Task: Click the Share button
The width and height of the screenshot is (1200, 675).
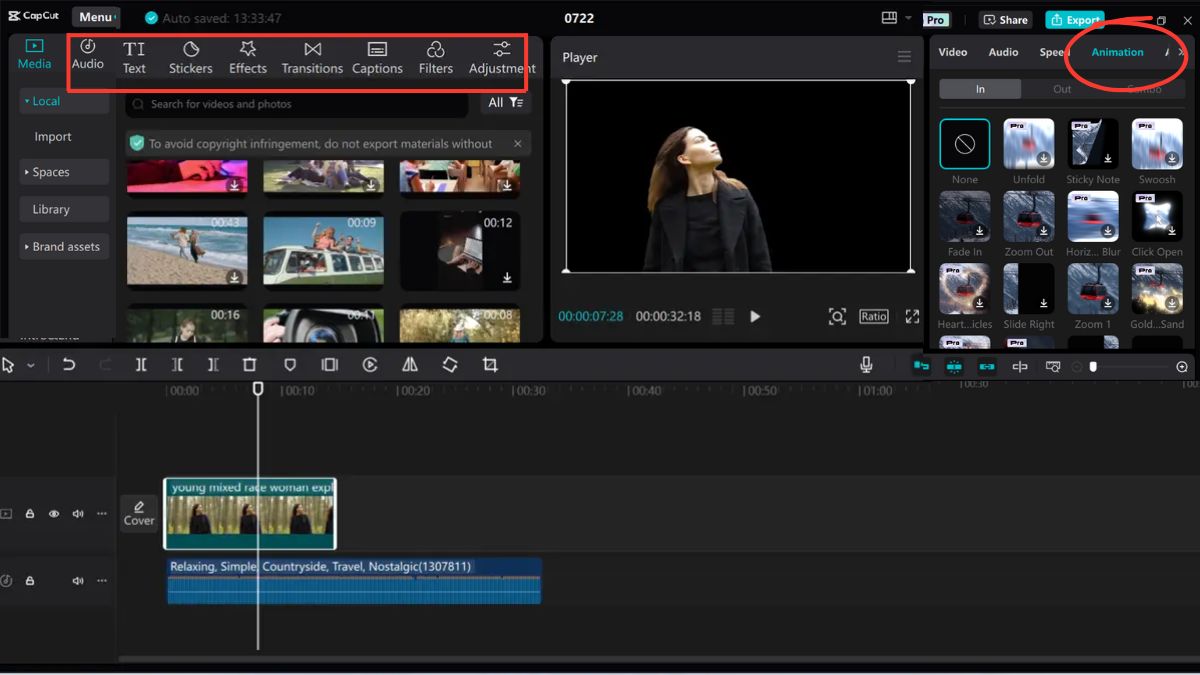Action: click(x=1005, y=20)
